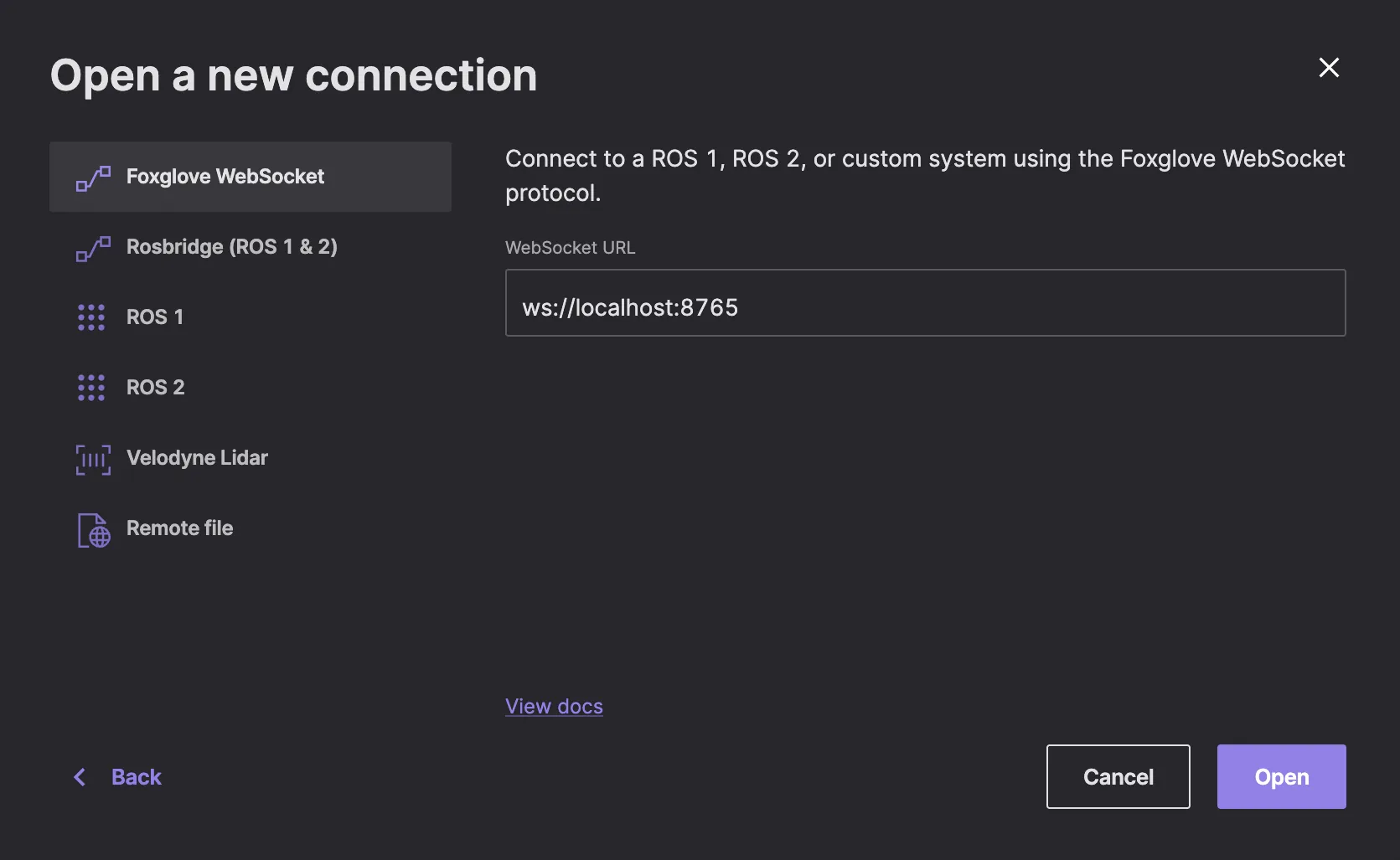
Task: Select Rosbridge (ROS 1 & 2) source
Action: [x=251, y=247]
